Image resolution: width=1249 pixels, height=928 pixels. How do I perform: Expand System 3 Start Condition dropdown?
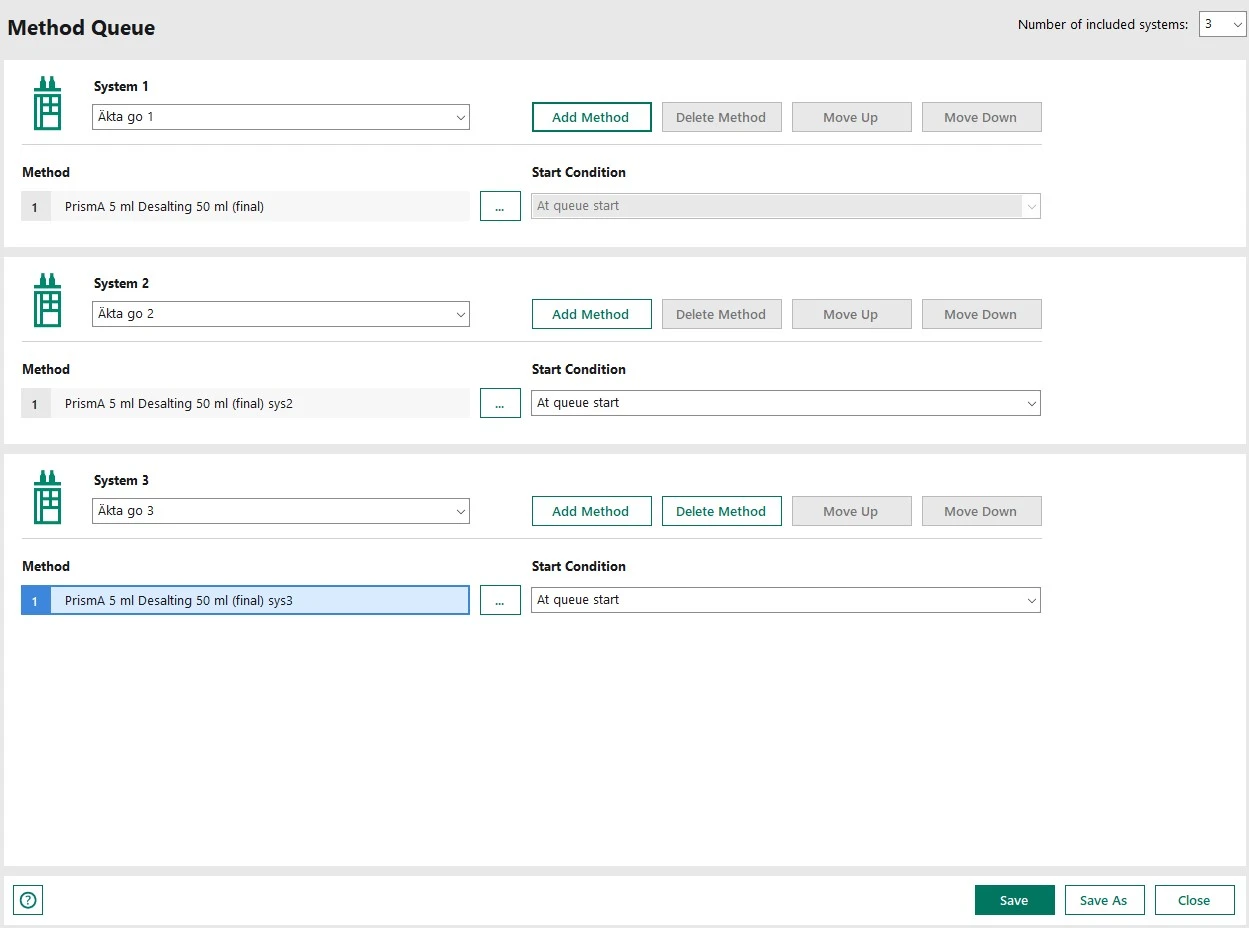(785, 600)
